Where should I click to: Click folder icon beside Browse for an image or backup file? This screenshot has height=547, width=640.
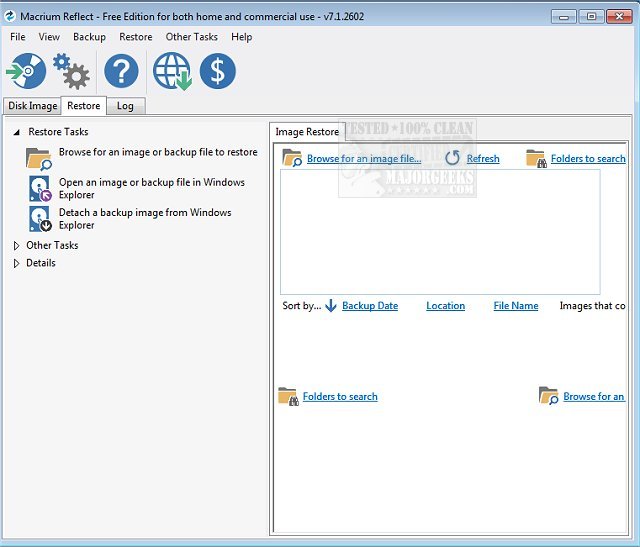coord(39,159)
